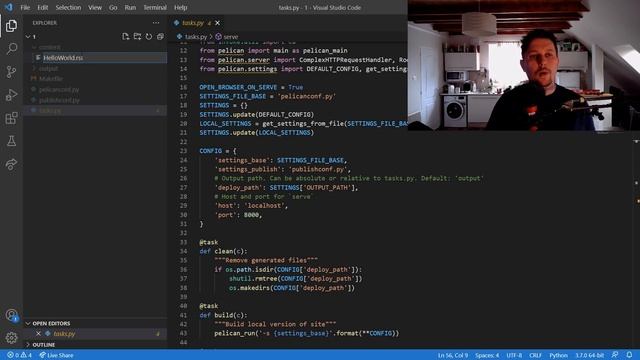The width and height of the screenshot is (640, 360).
Task: Change file encoding via 'UTF-8'
Action: point(514,355)
